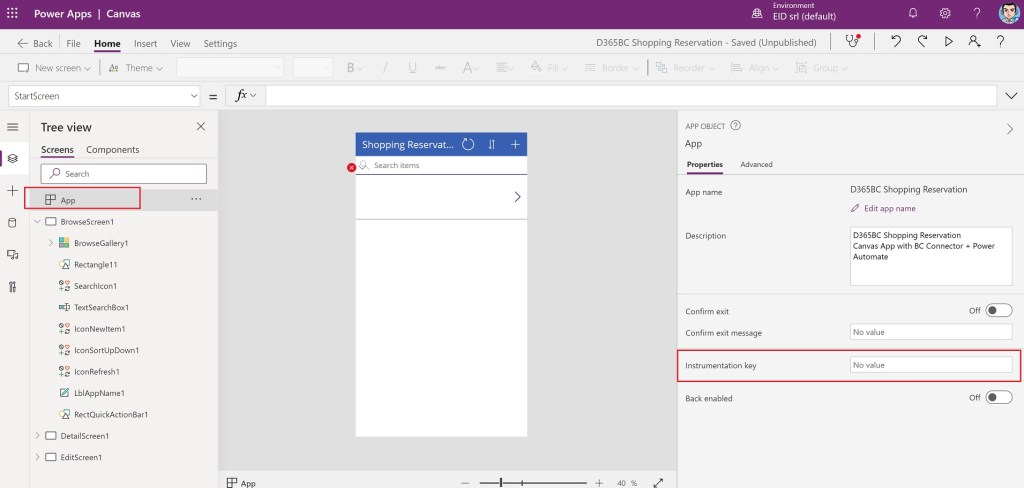1024x488 pixels.
Task: Click the Instrumentation key input field
Action: coord(930,365)
